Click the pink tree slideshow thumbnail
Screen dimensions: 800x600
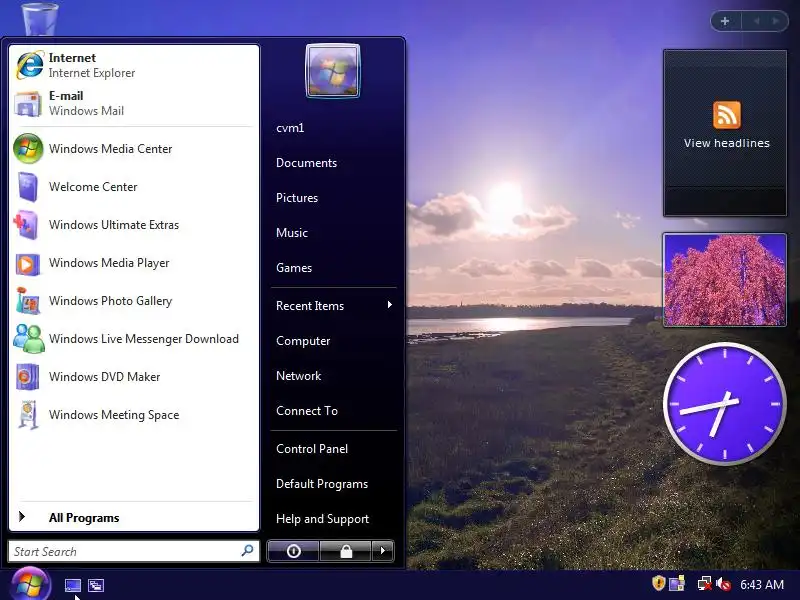point(725,280)
